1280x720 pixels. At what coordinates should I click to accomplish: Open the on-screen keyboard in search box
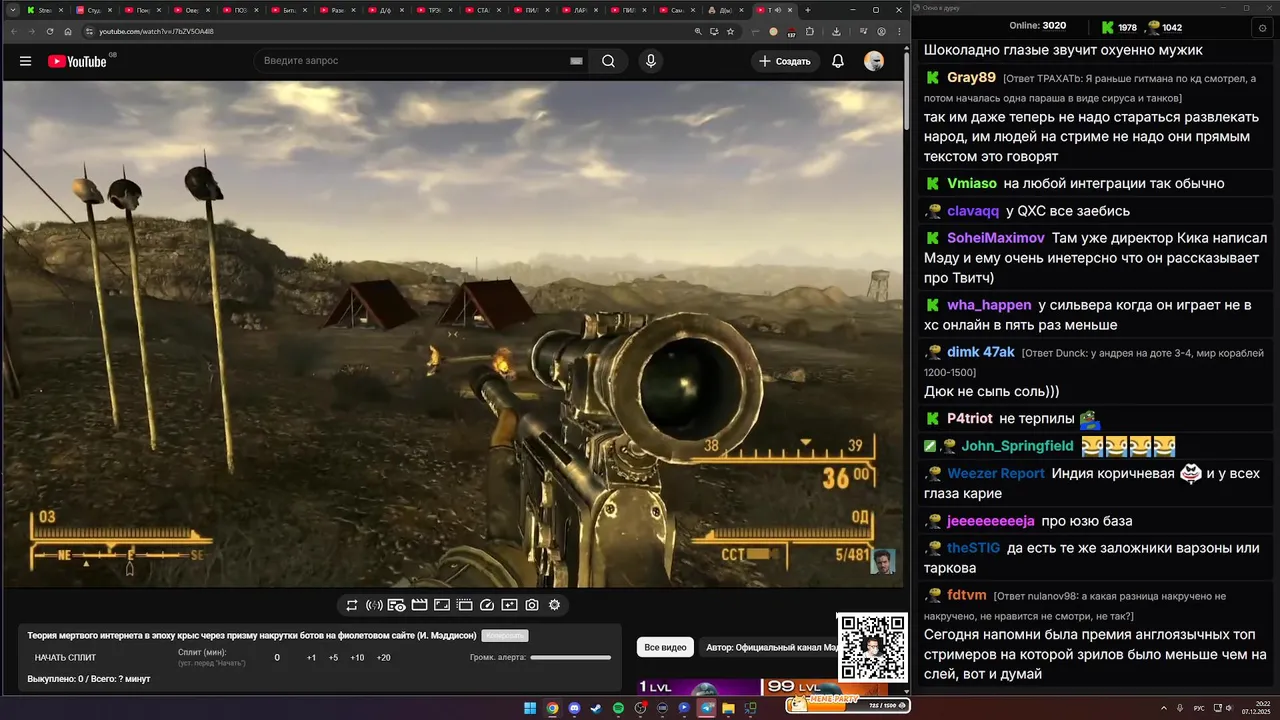(576, 61)
